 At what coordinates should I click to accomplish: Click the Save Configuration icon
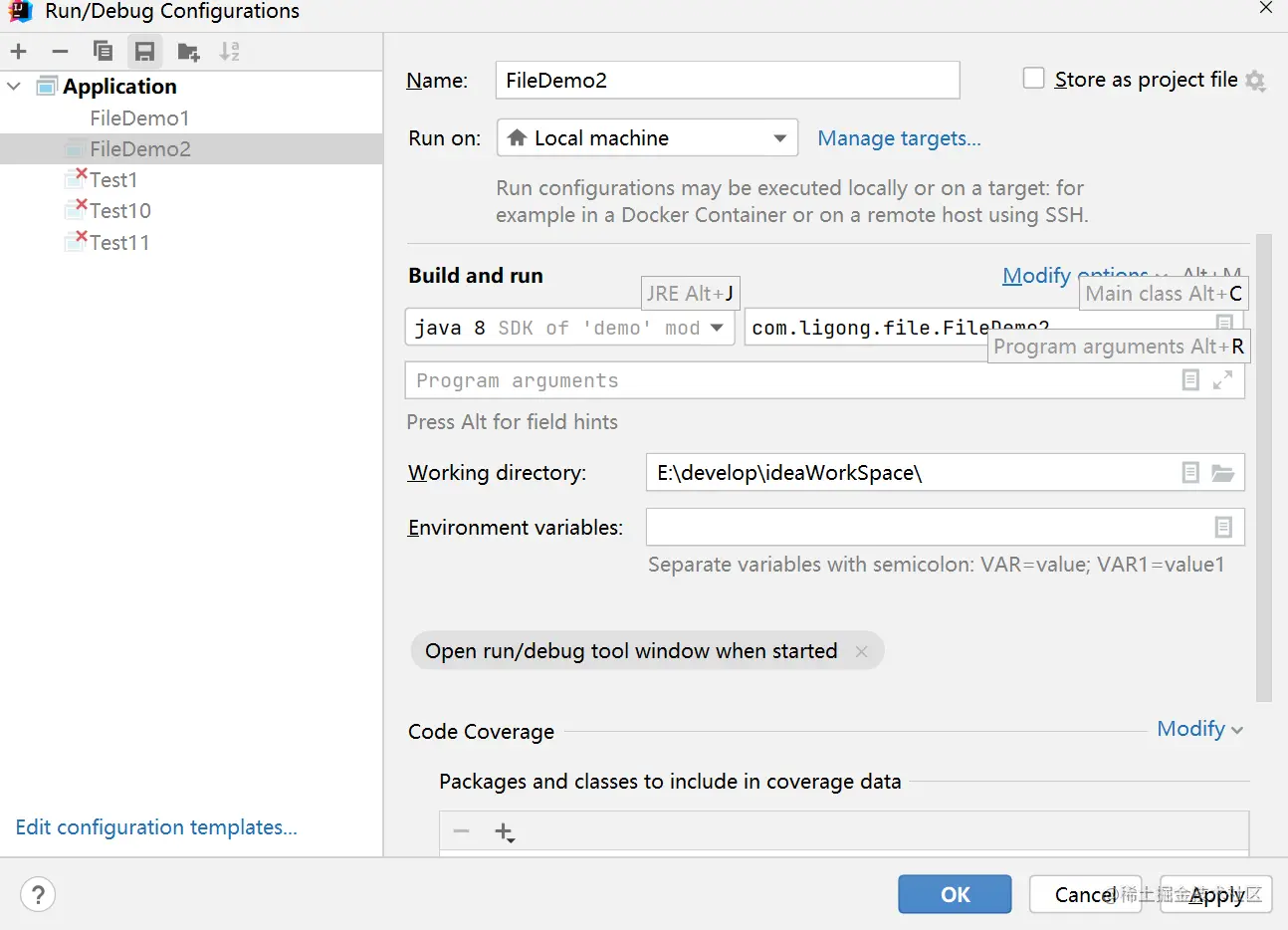coord(145,52)
